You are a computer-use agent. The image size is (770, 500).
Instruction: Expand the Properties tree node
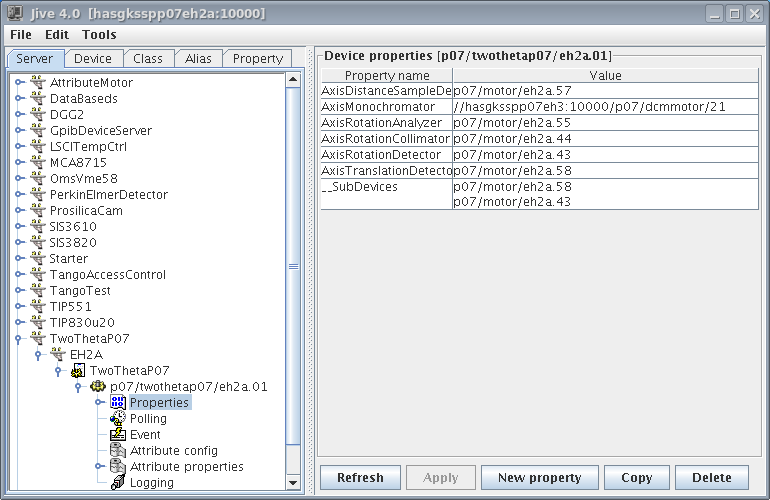[99, 402]
